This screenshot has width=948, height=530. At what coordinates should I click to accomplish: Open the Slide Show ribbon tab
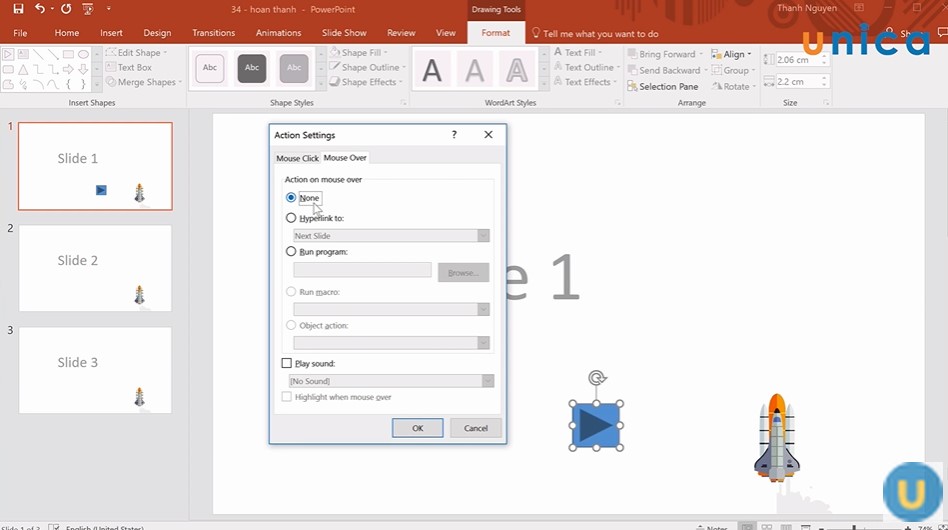344,33
